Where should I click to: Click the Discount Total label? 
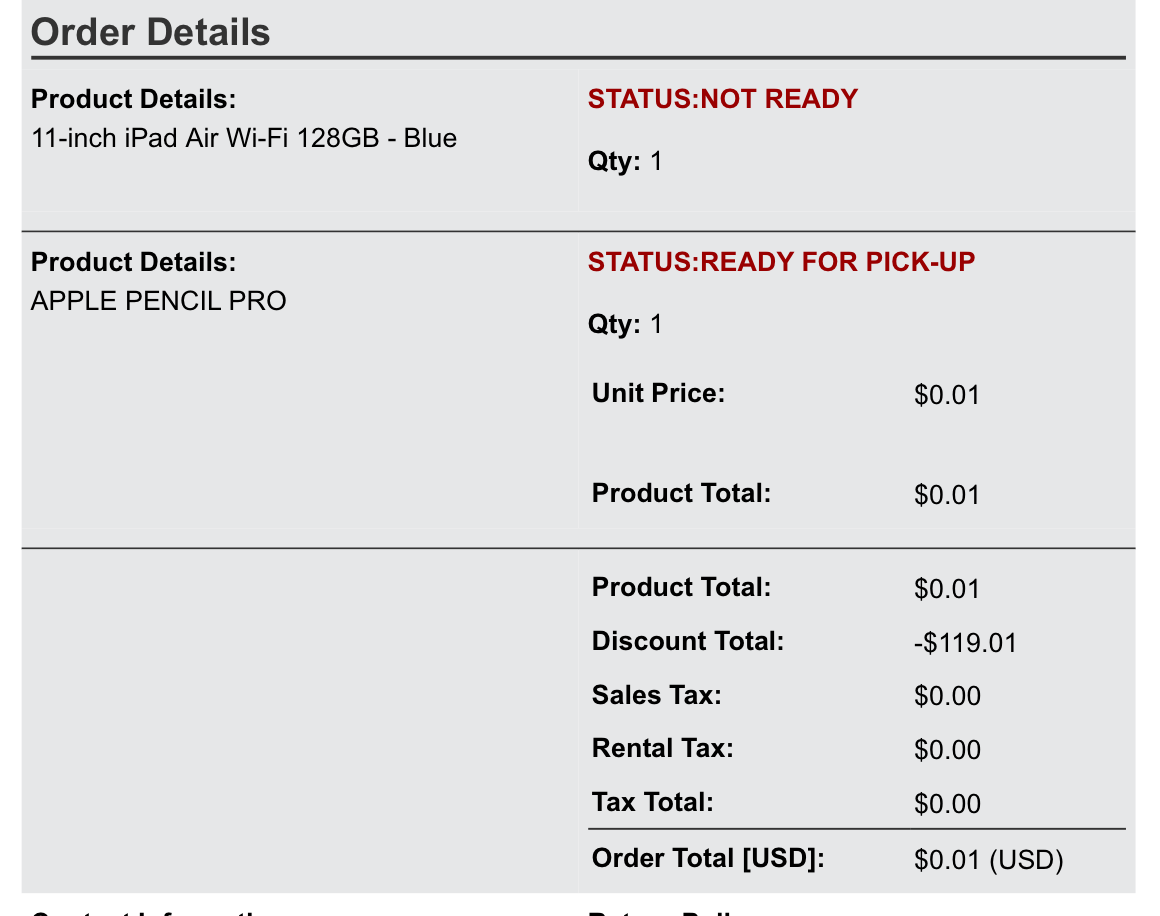pyautogui.click(x=688, y=641)
